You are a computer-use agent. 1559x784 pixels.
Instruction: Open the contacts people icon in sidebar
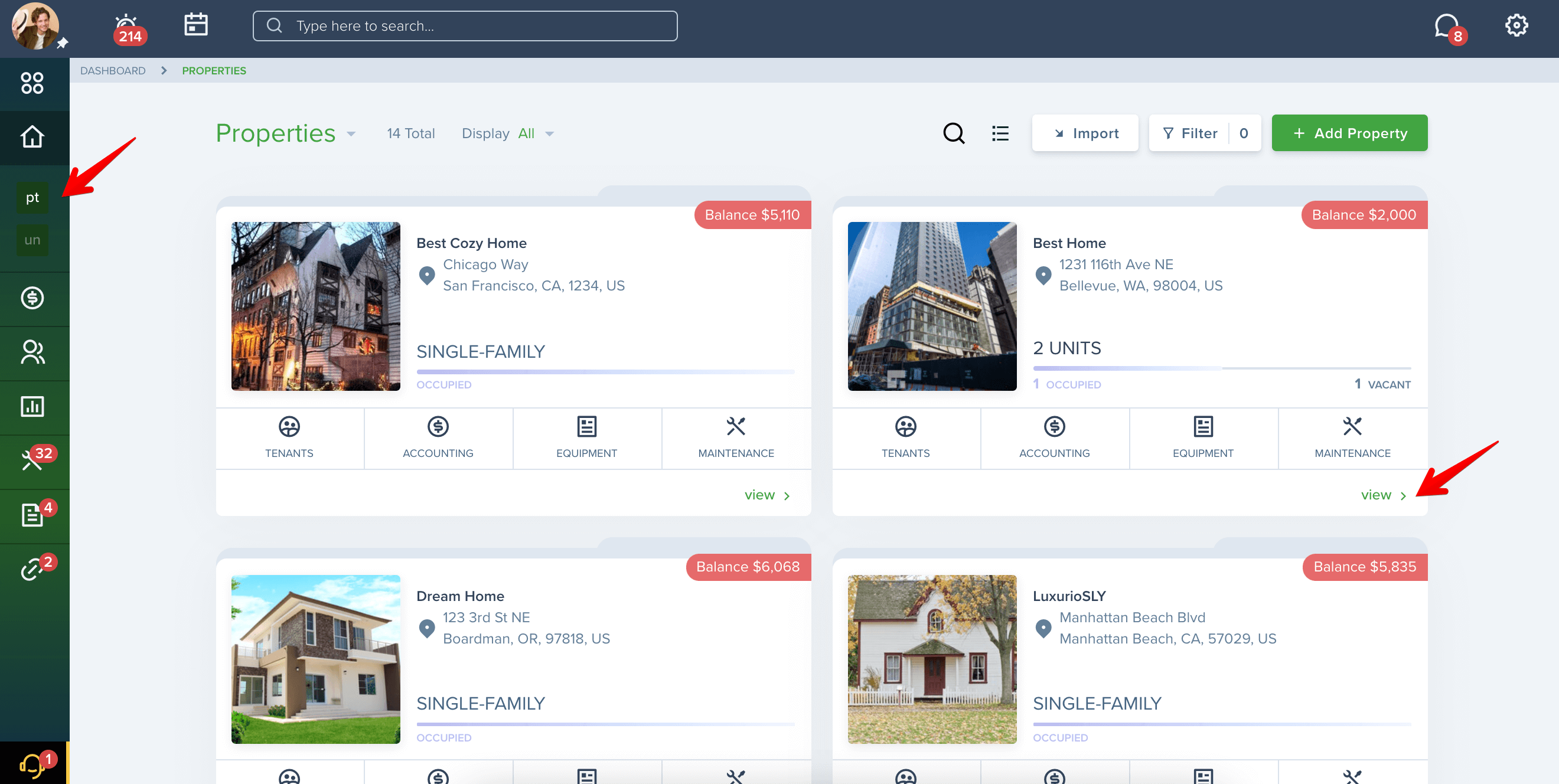(32, 352)
